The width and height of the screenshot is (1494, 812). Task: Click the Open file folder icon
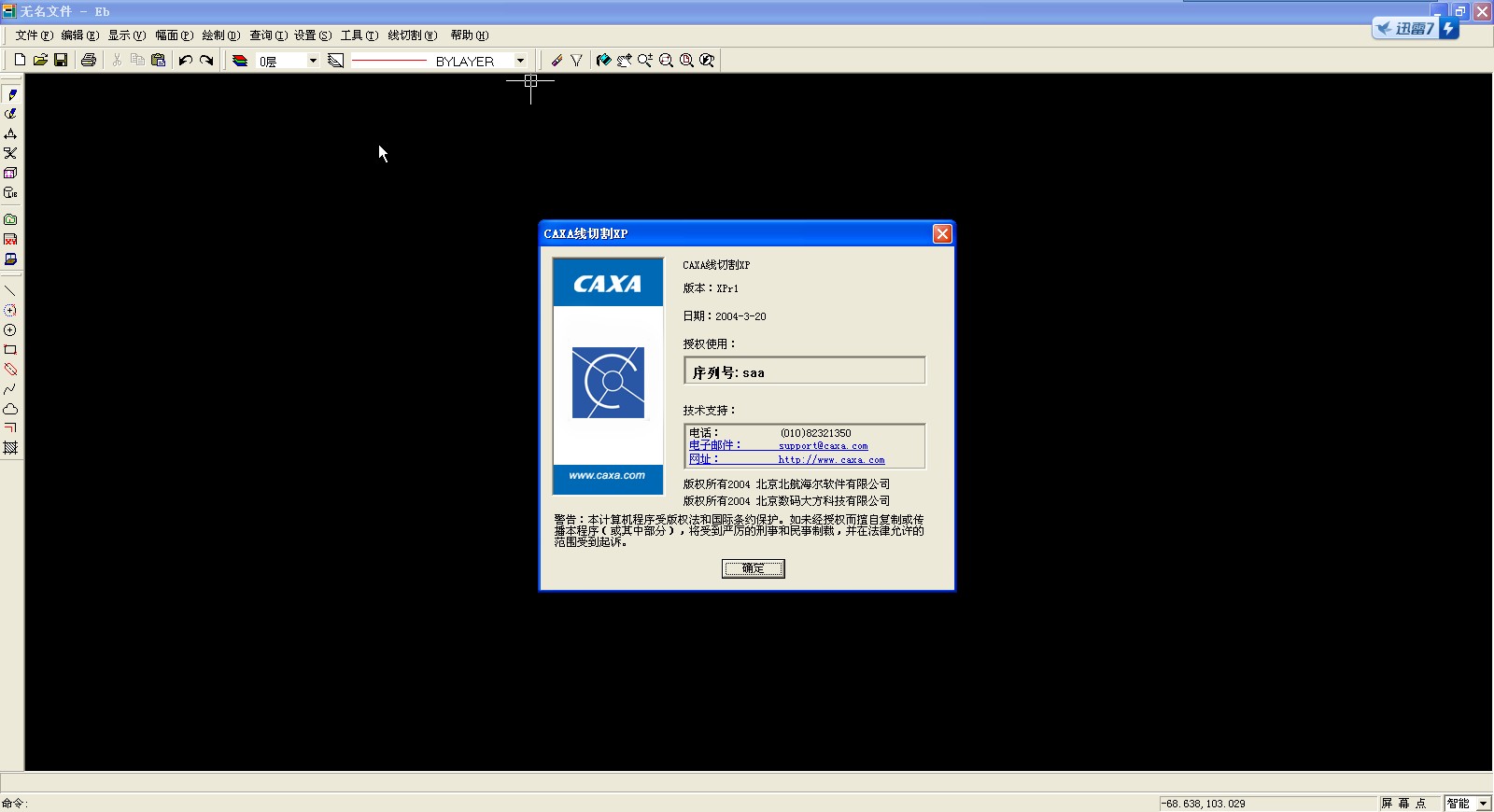point(40,60)
